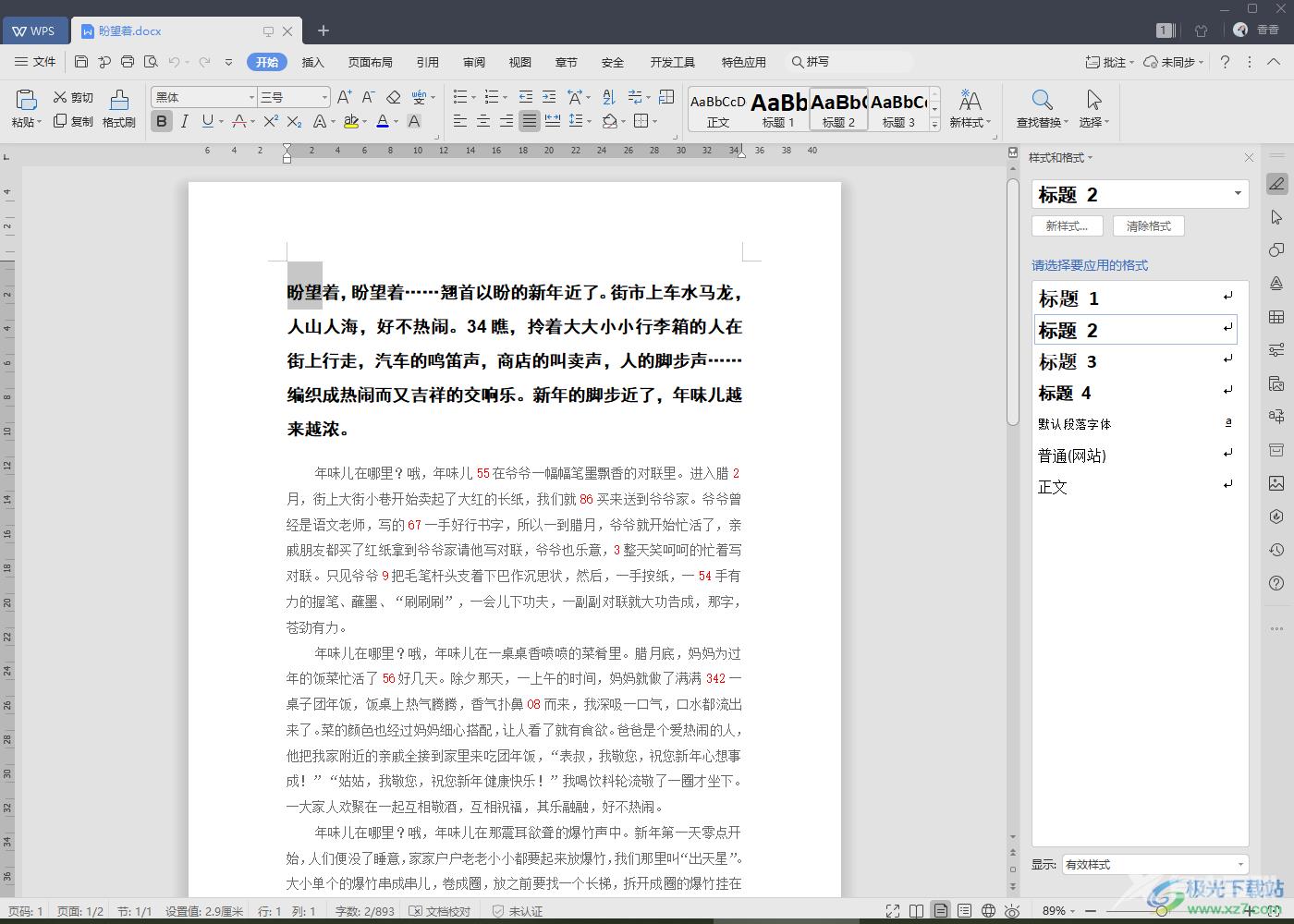This screenshot has width=1294, height=924.
Task: Toggle outline view in status bar
Action: pyautogui.click(x=964, y=911)
